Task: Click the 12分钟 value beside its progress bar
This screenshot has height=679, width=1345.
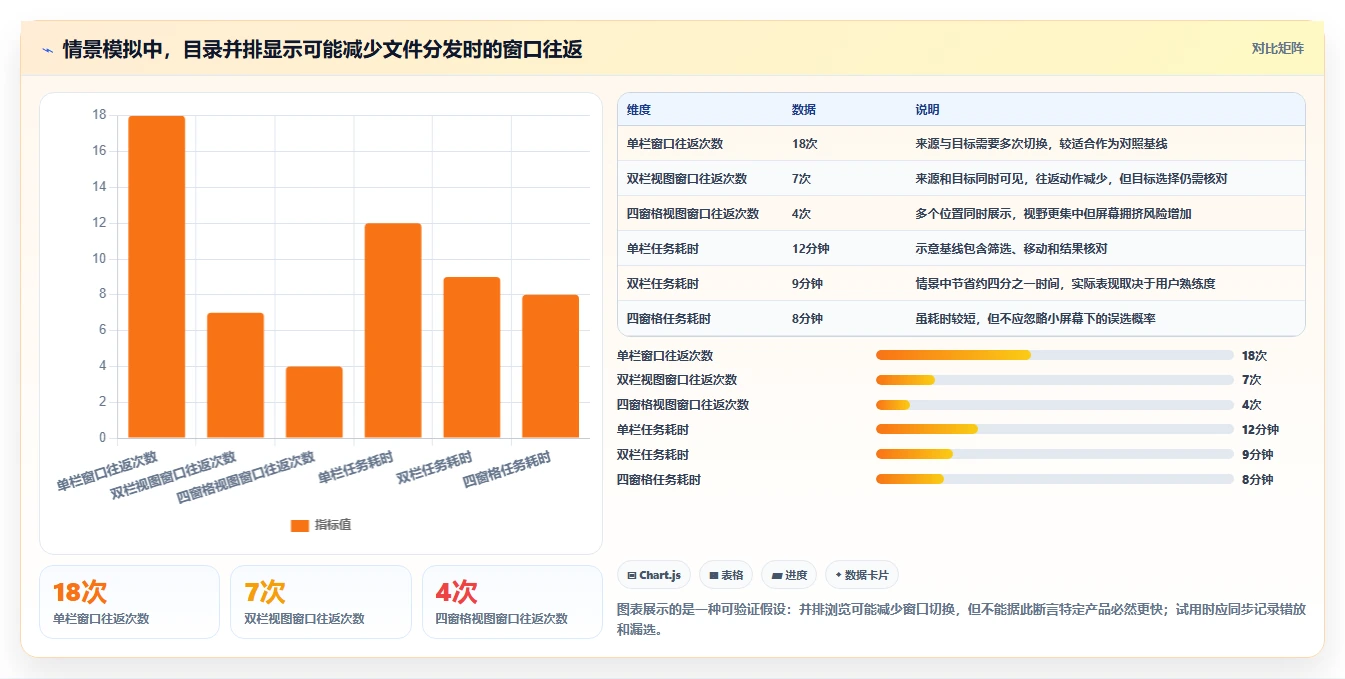Action: click(1260, 430)
